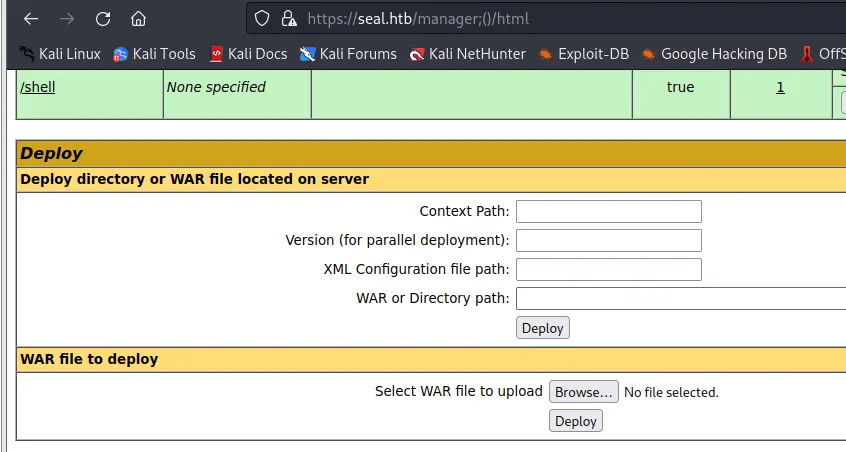Open the Kali Tools bookmark
The image size is (846, 452).
(154, 54)
